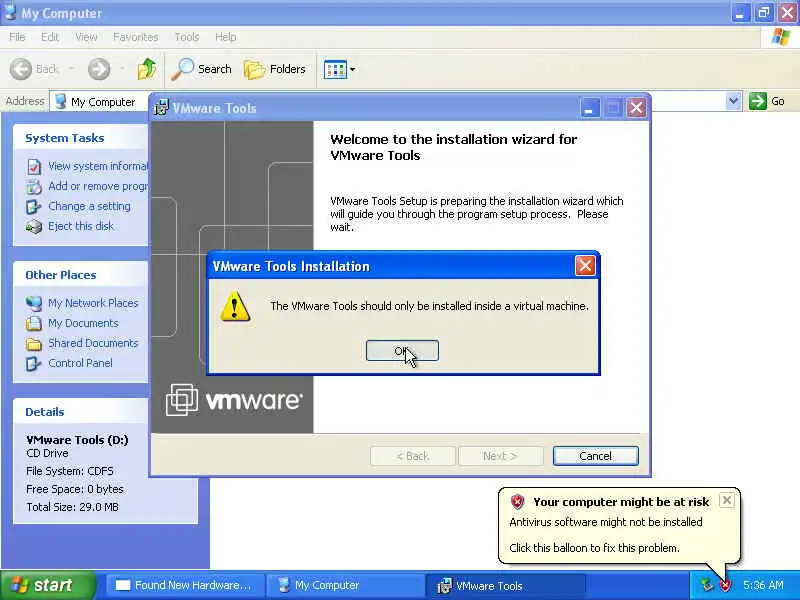
Task: Click the Windows flag logo in menu bar
Action: tap(780, 37)
